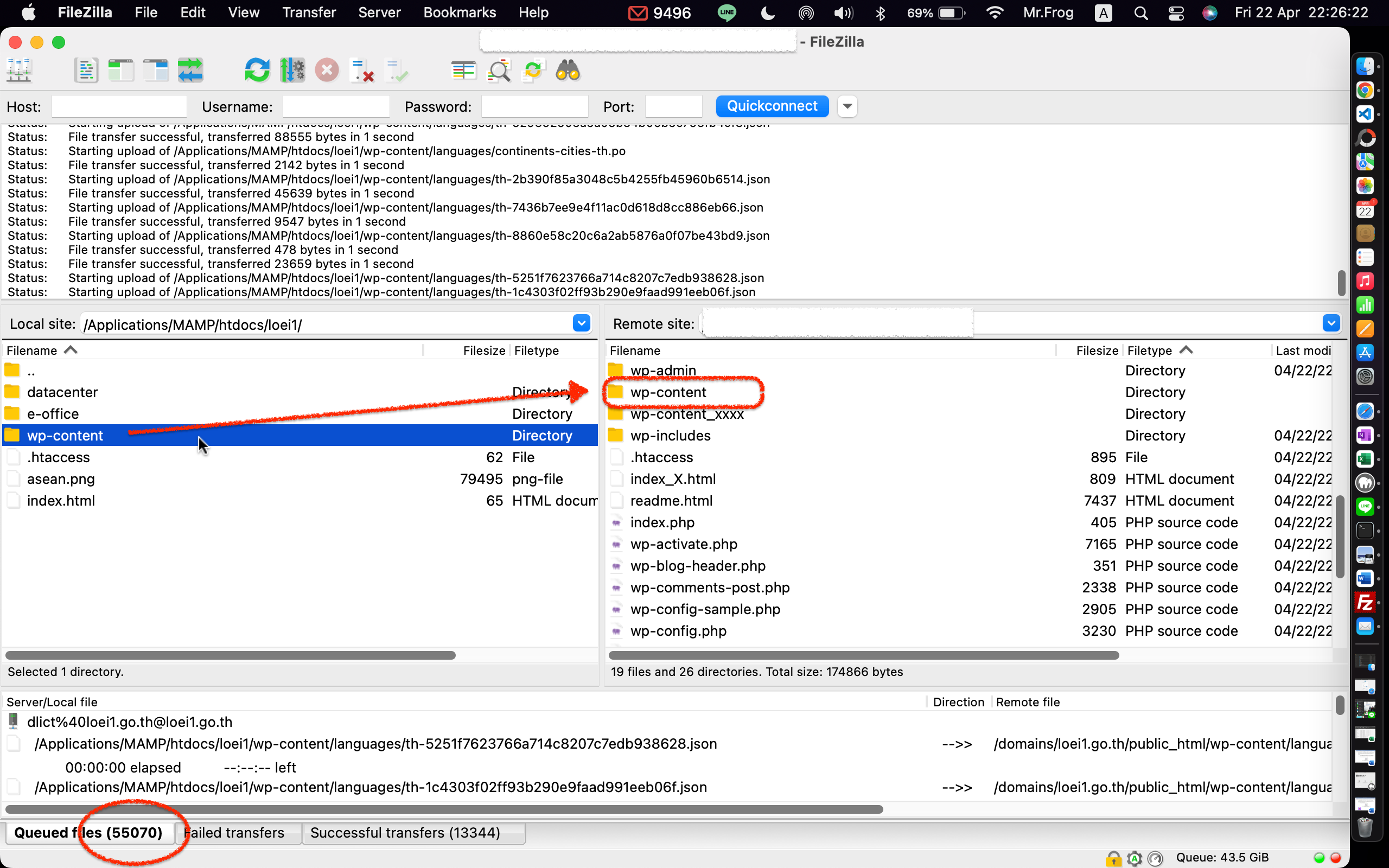
Task: Expand the Remote site path dropdown
Action: (1331, 324)
